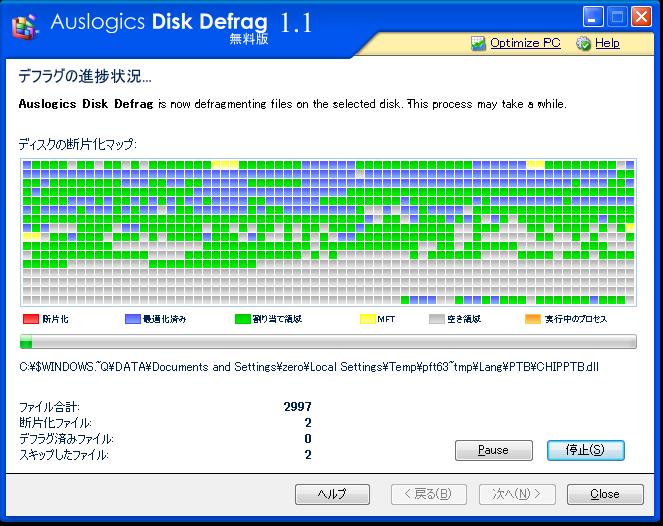Open the Help link
The width and height of the screenshot is (663, 526).
(607, 43)
